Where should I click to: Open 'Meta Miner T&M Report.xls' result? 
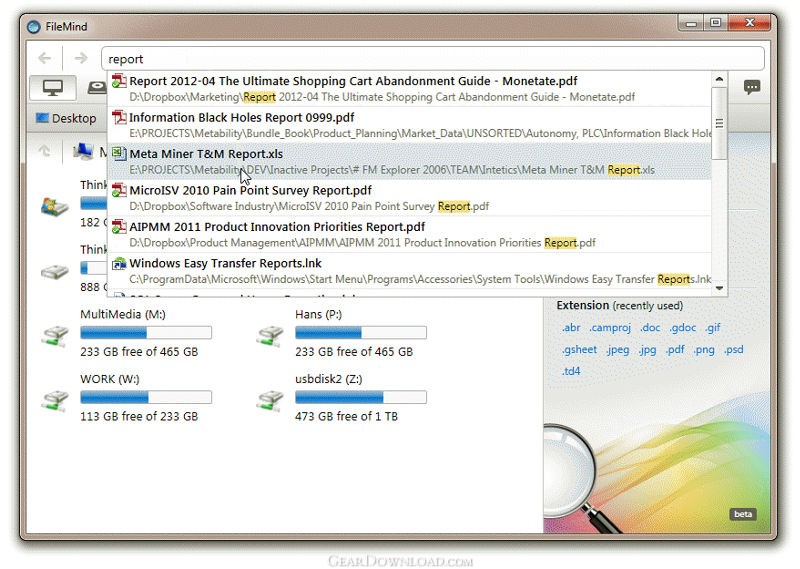(409, 161)
